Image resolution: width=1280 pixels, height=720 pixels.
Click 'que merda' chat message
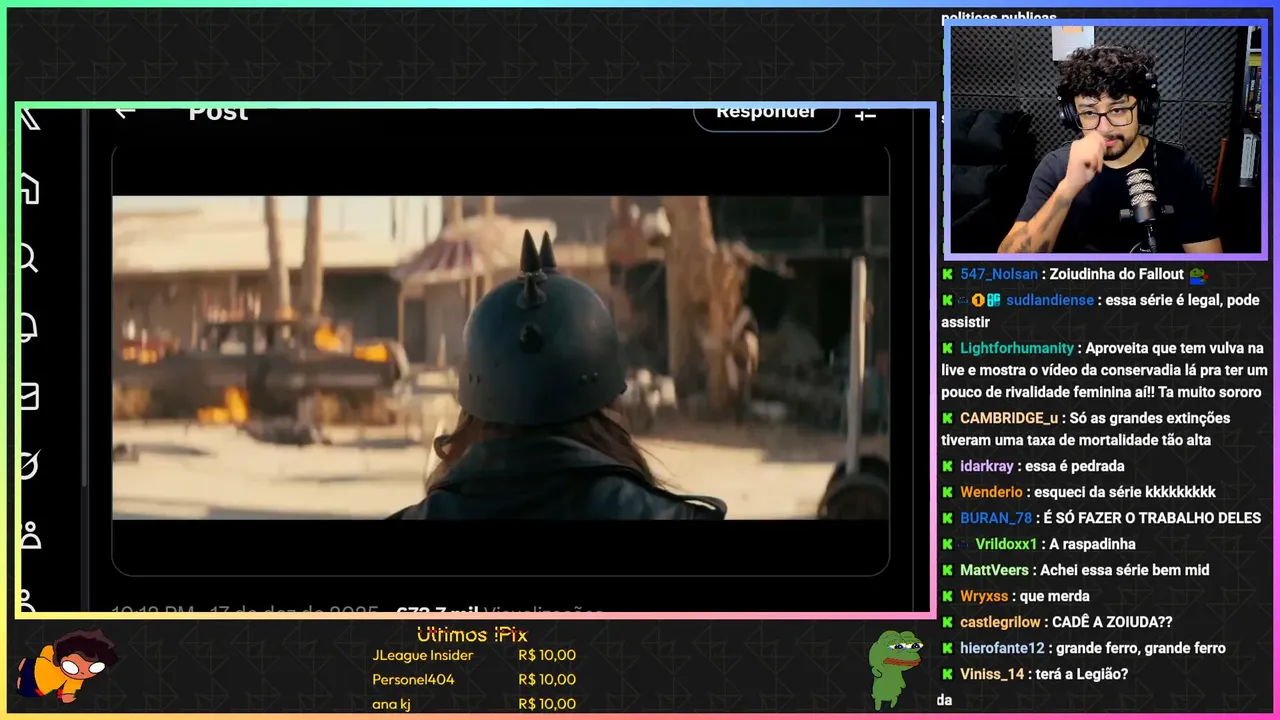(x=1055, y=596)
